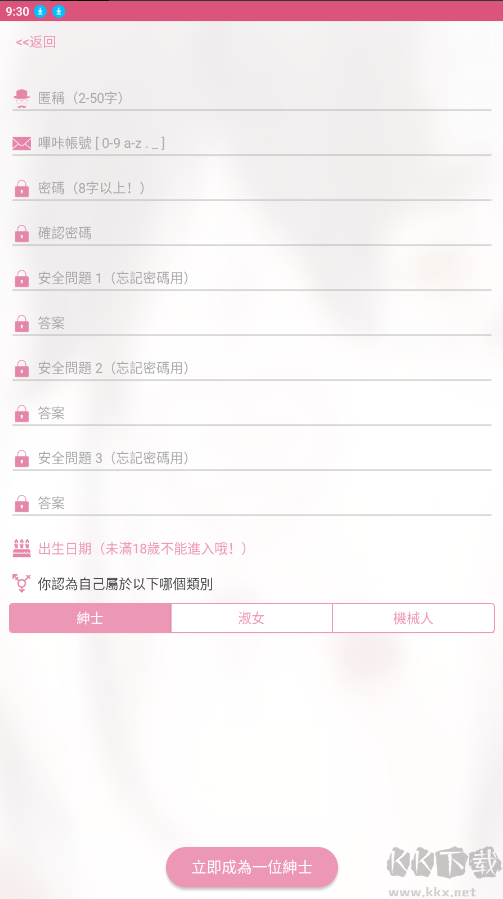Select the 紳士 gender option
The image size is (503, 899).
click(x=90, y=618)
